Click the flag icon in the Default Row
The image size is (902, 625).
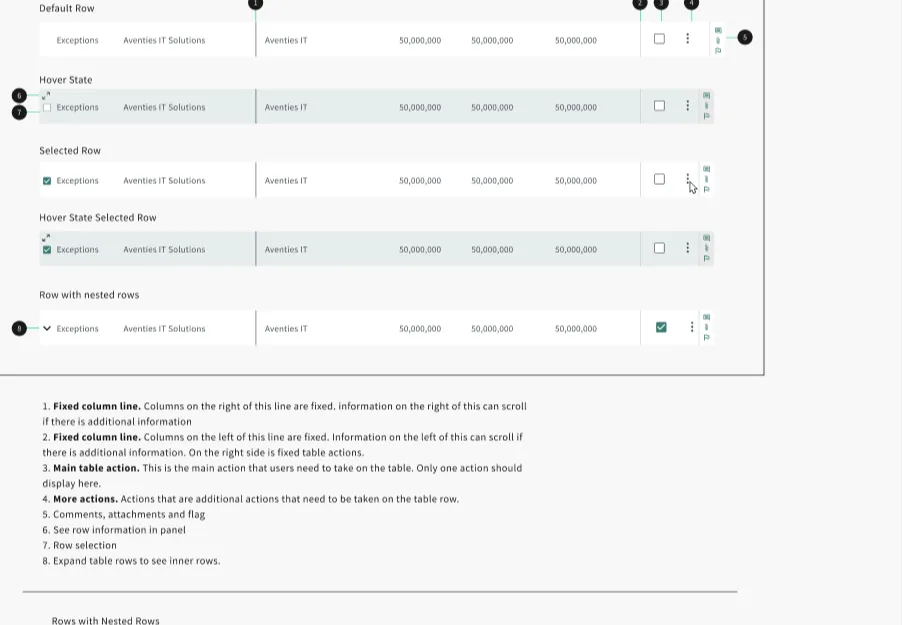(718, 51)
